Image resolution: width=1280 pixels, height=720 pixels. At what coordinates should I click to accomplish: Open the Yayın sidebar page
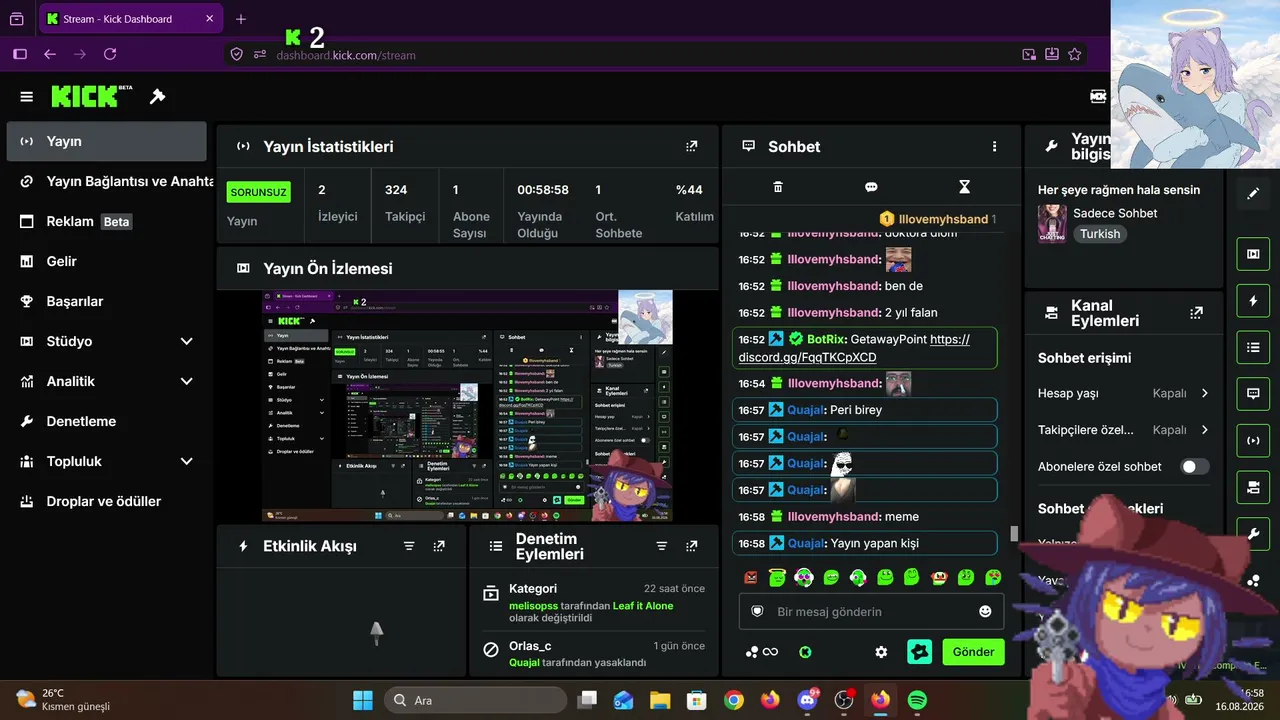point(107,141)
